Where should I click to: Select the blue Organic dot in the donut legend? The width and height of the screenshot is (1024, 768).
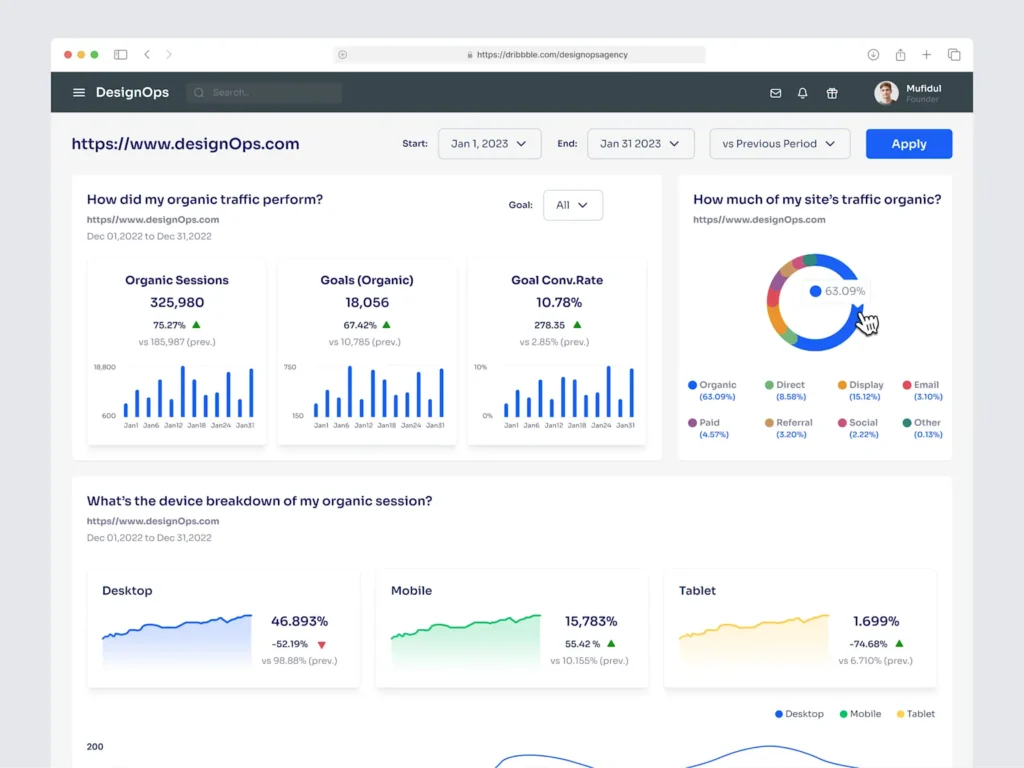(694, 385)
